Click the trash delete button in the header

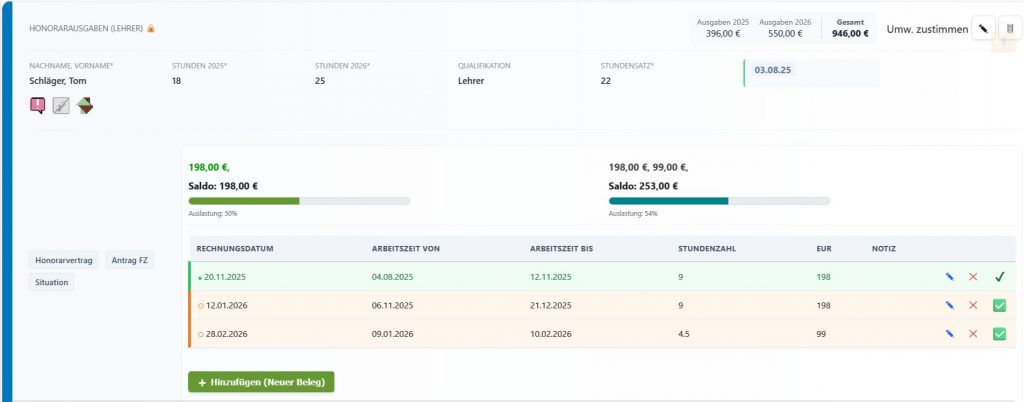1009,29
